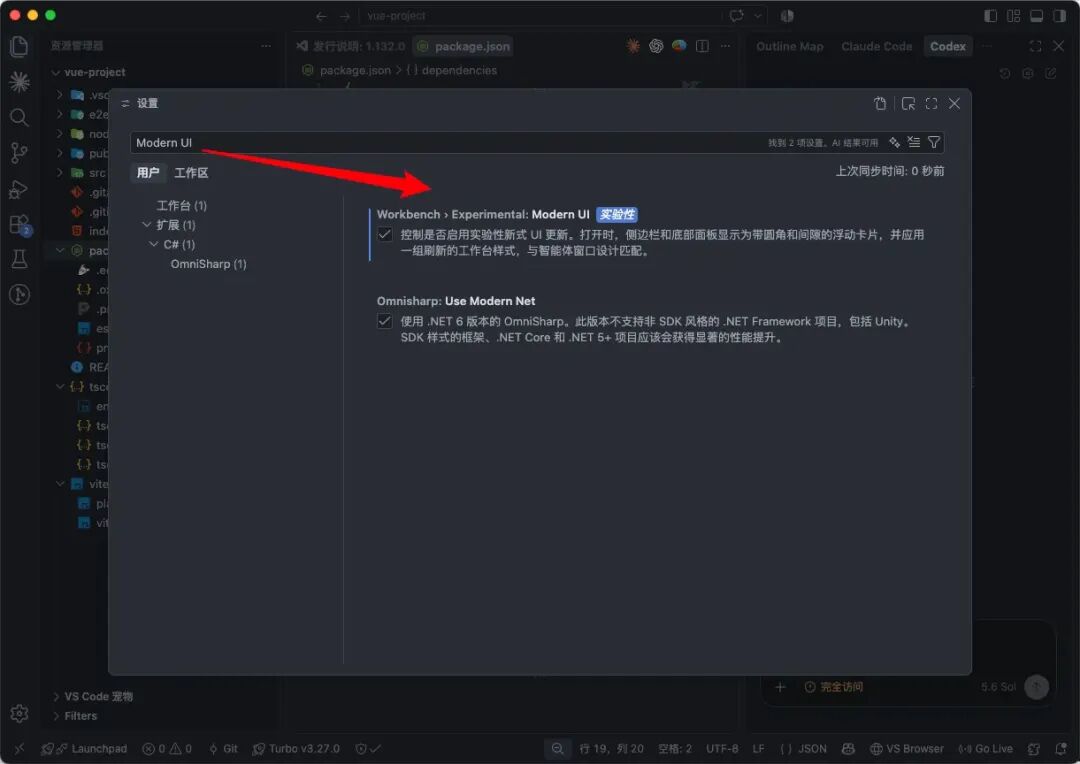Click the settings editor pop-out window icon

[908, 103]
